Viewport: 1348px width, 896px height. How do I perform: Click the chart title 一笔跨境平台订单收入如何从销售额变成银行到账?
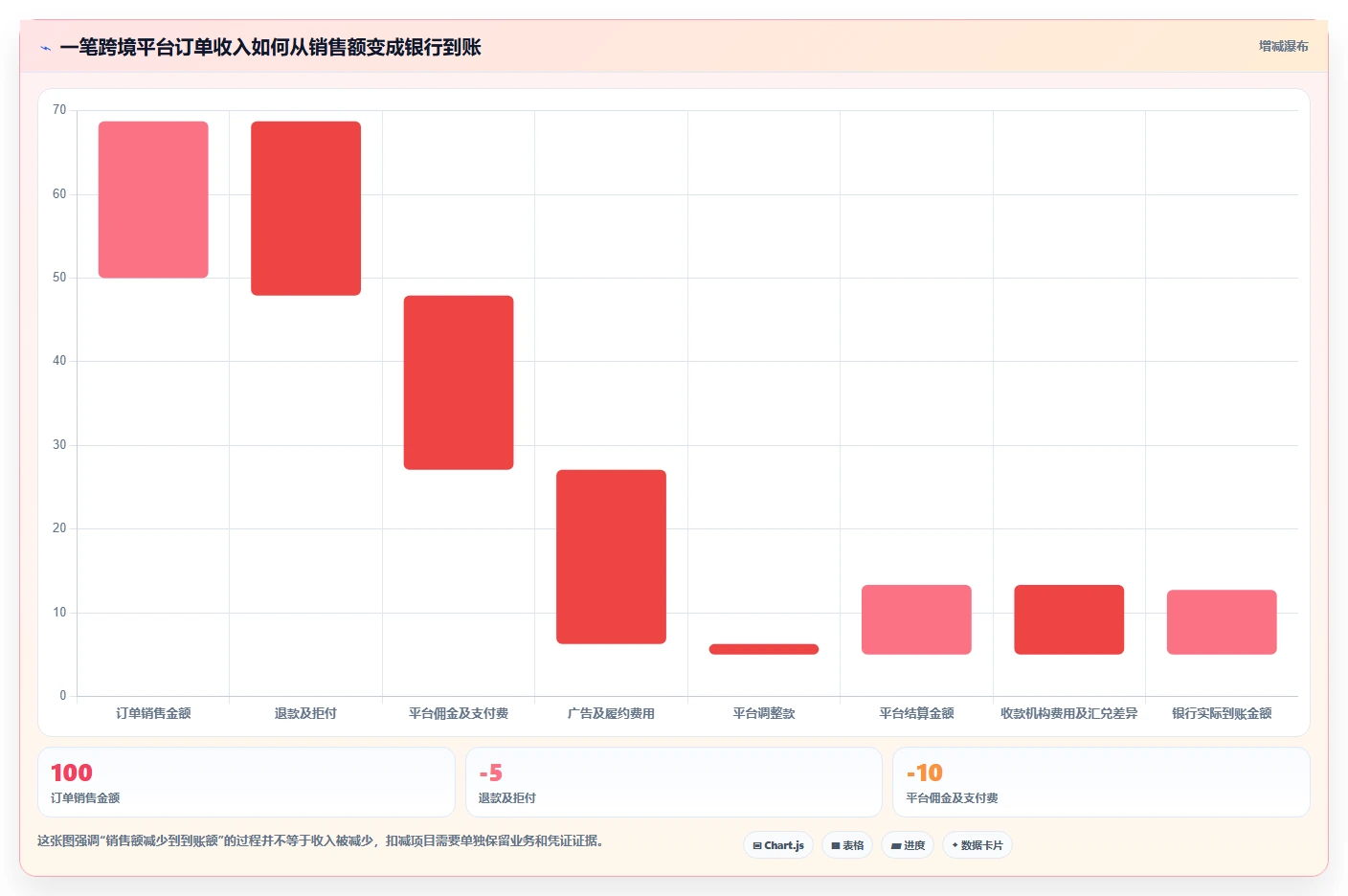[x=270, y=47]
